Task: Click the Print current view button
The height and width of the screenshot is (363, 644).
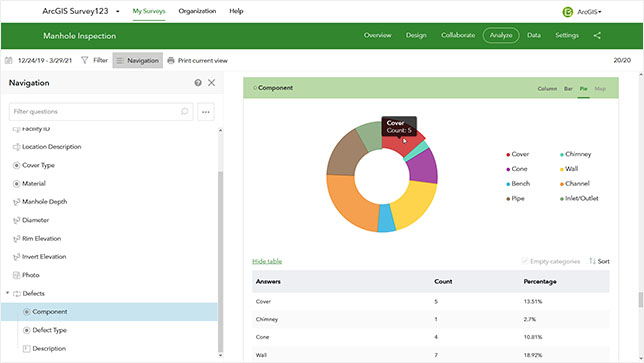Action: point(198,60)
